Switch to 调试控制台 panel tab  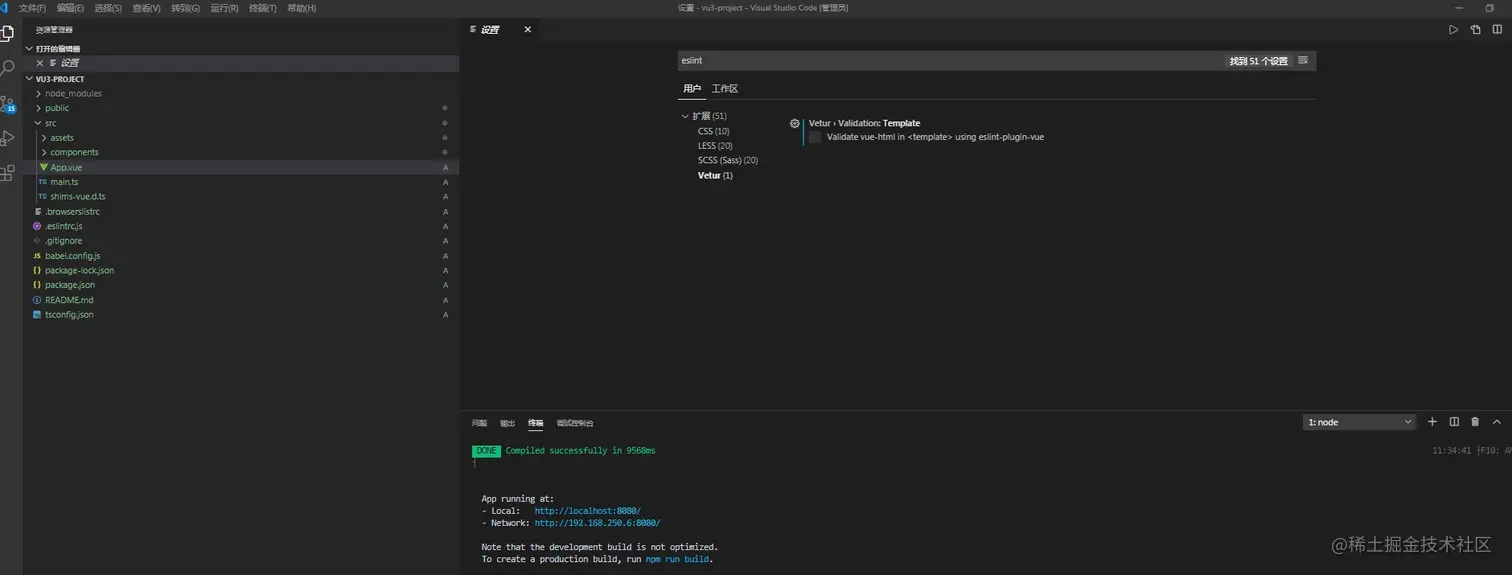pos(575,423)
